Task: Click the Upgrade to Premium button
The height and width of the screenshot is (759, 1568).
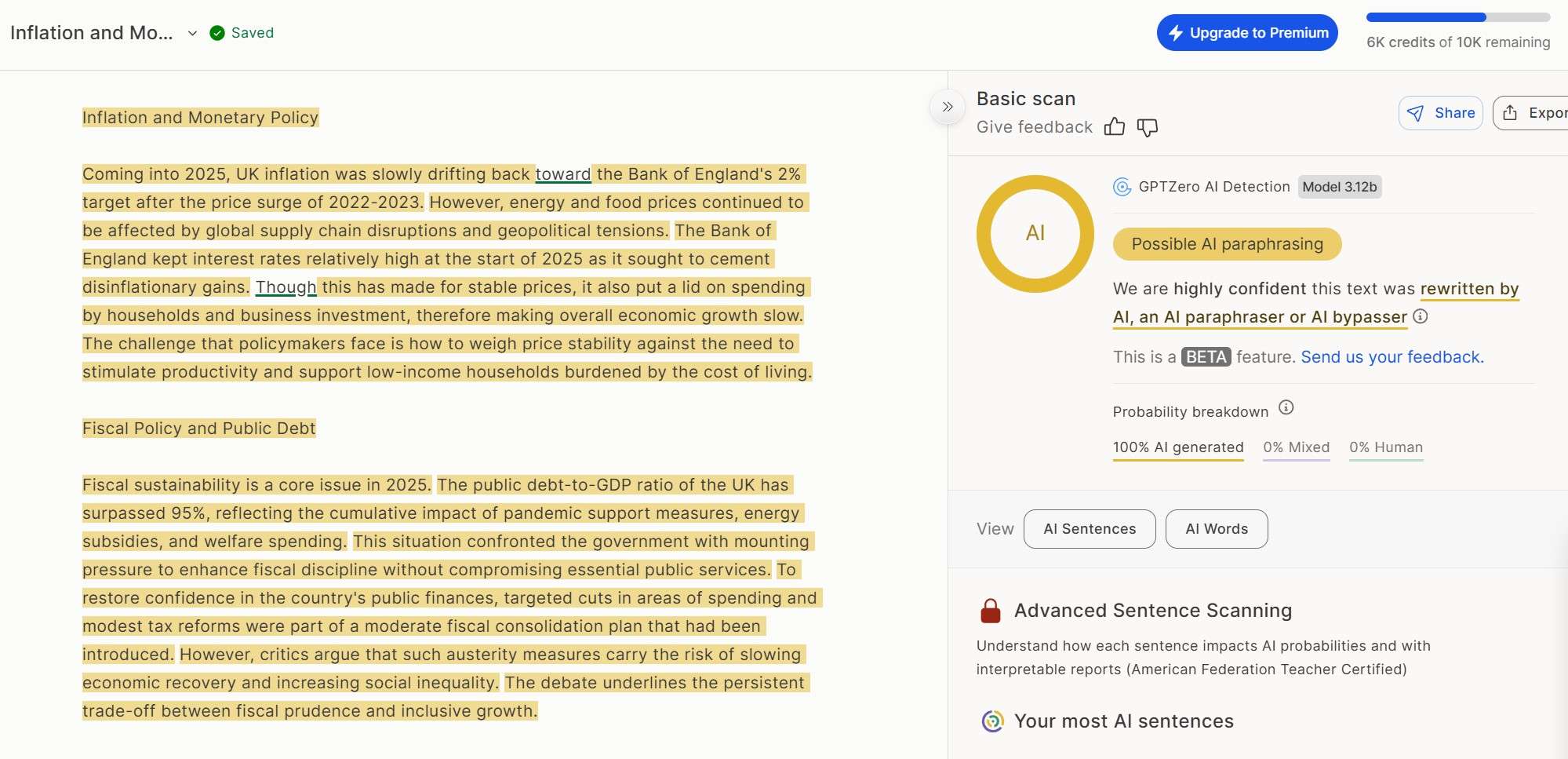Action: tap(1246, 33)
